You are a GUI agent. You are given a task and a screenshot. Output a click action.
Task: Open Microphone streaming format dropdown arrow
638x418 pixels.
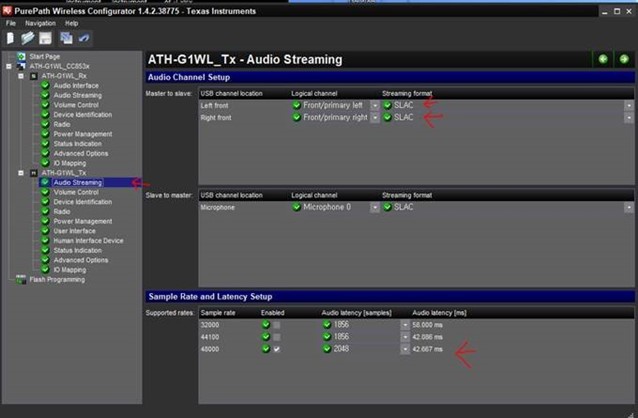(x=629, y=208)
